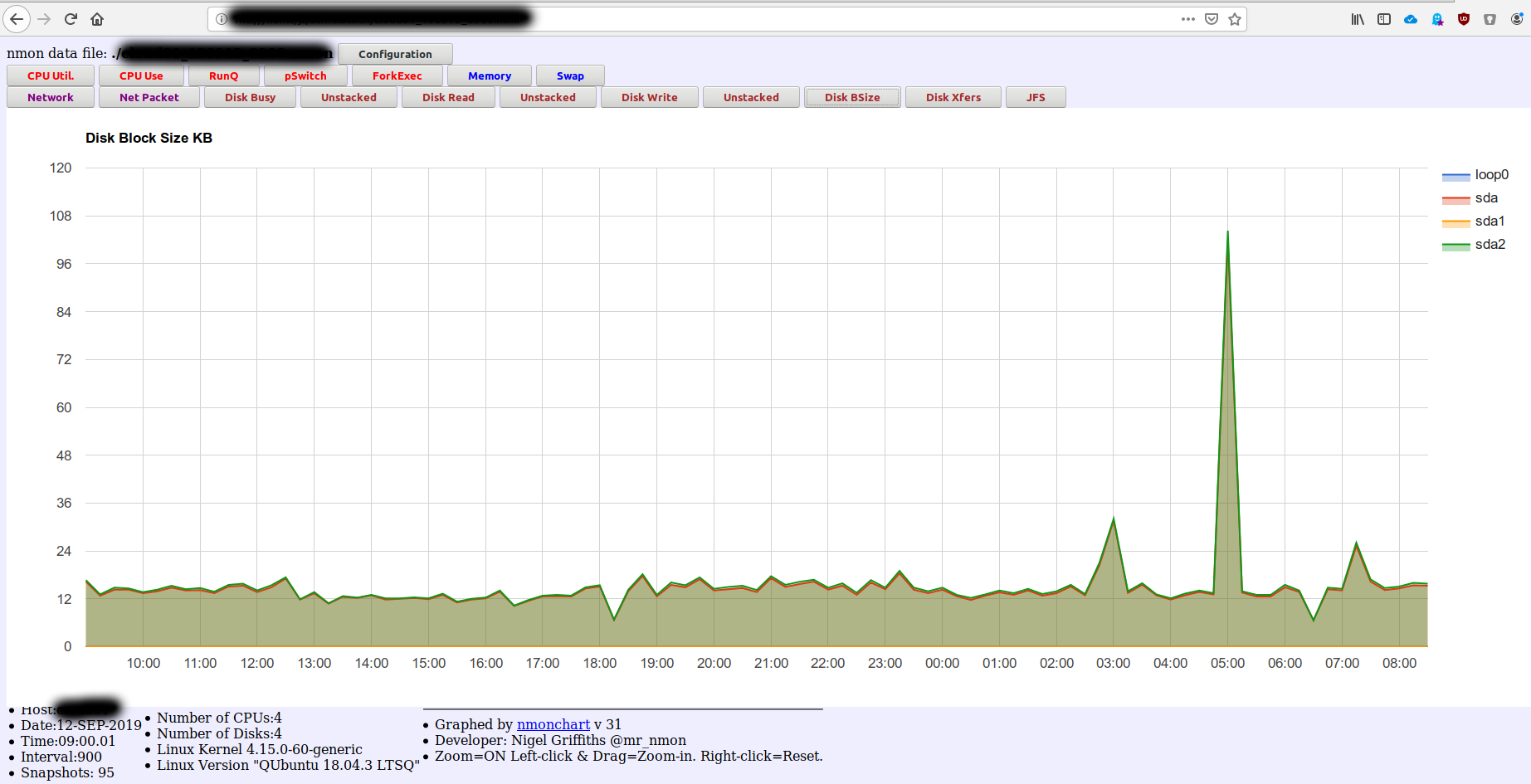Open the uBlock Origin extension

click(1464, 19)
